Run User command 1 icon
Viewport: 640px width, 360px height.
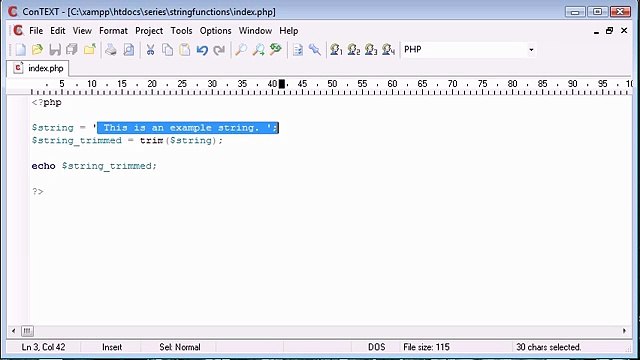(x=336, y=50)
